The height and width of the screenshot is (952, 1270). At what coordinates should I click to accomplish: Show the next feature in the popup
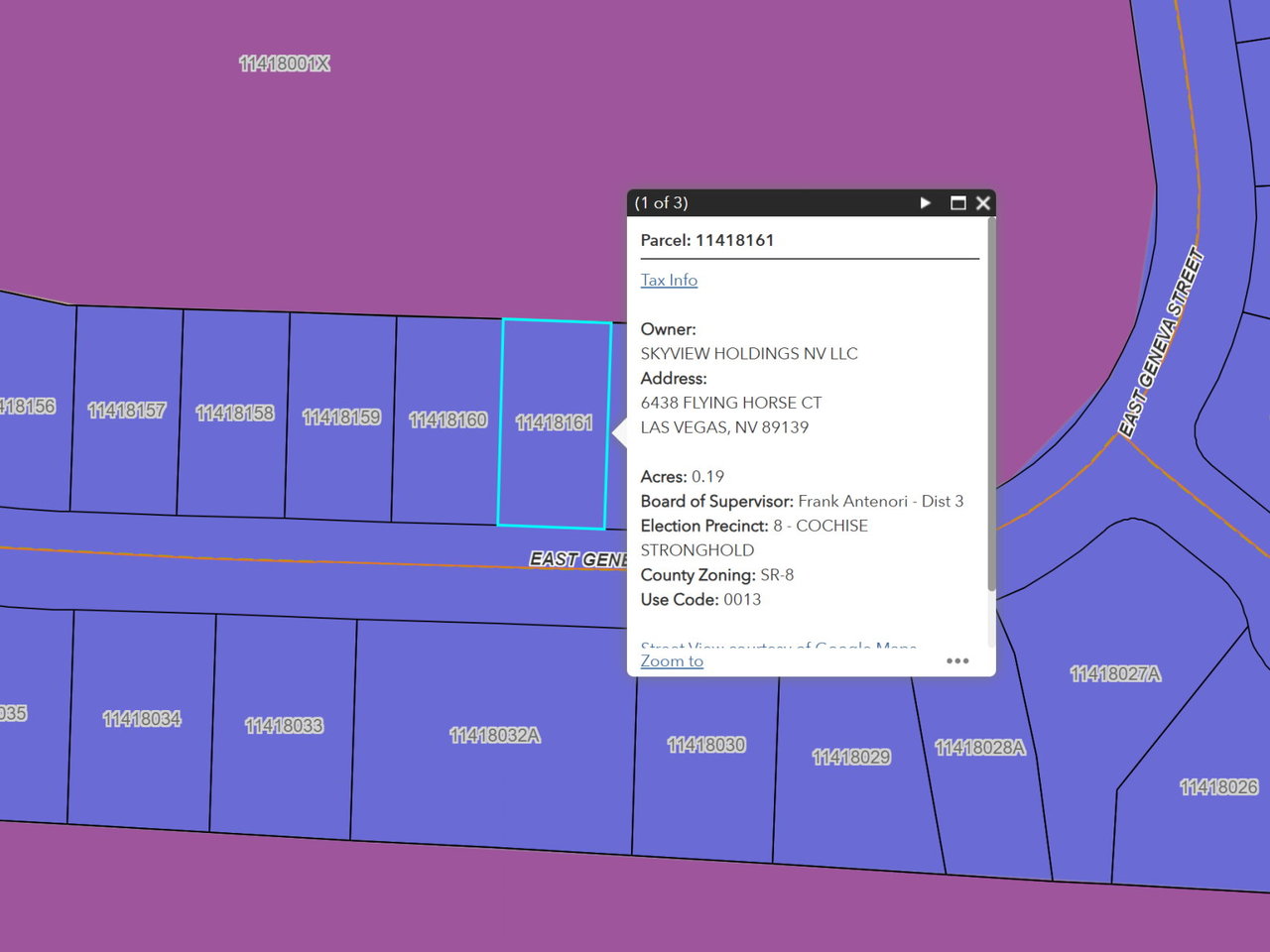point(925,202)
